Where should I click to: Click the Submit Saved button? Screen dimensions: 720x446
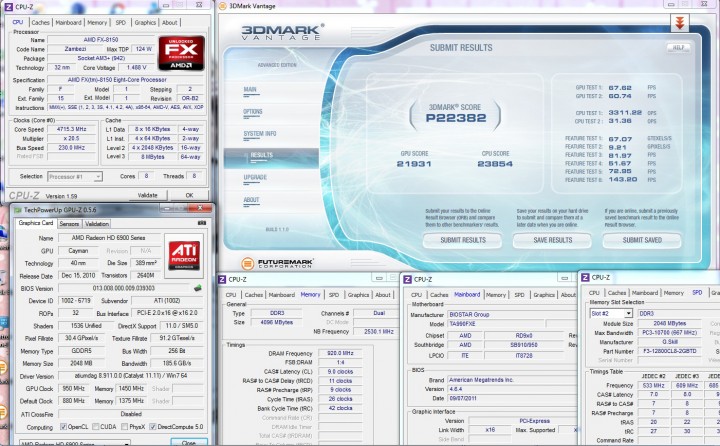click(642, 240)
